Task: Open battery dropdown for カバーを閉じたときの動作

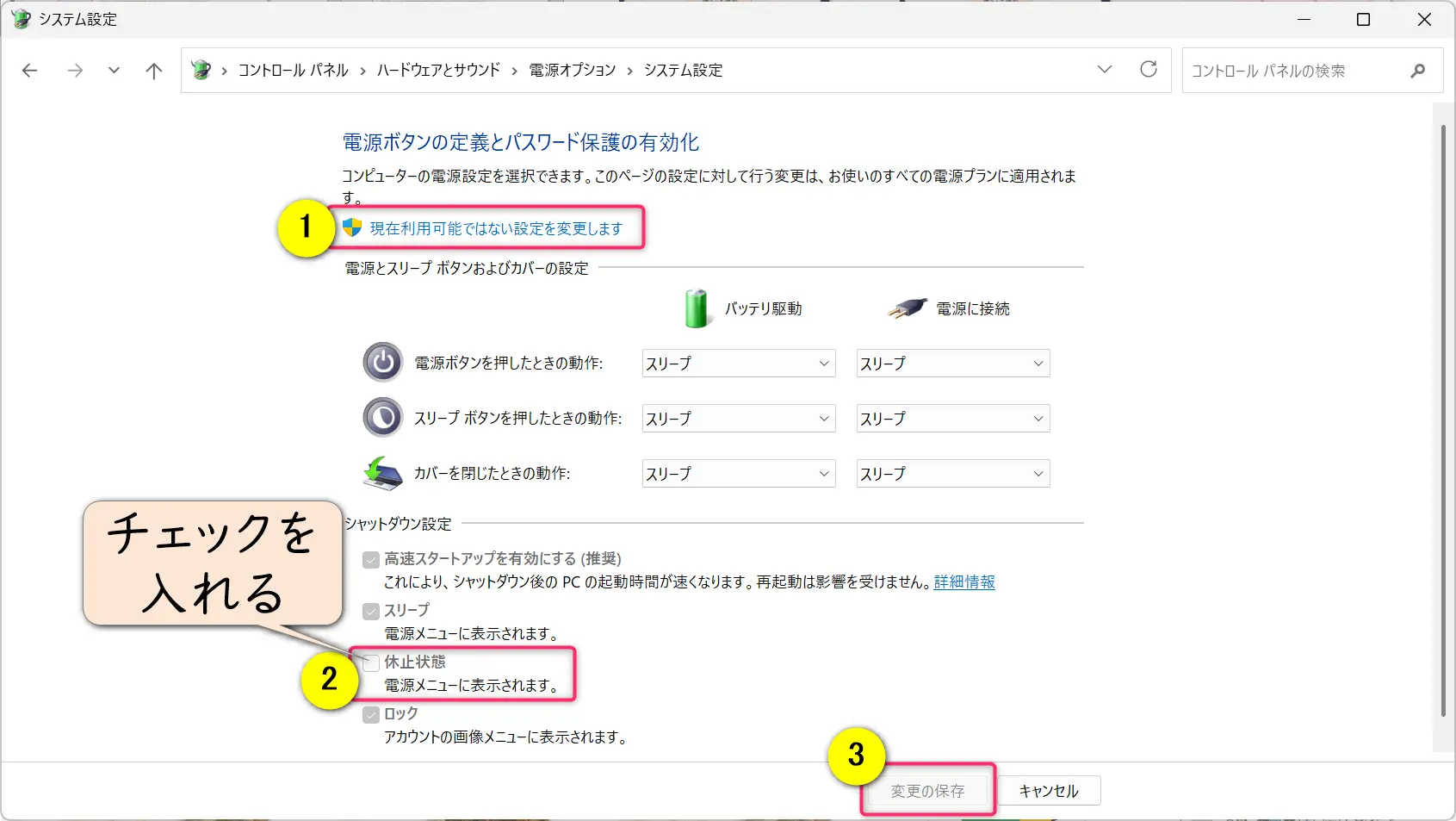Action: pyautogui.click(x=739, y=474)
